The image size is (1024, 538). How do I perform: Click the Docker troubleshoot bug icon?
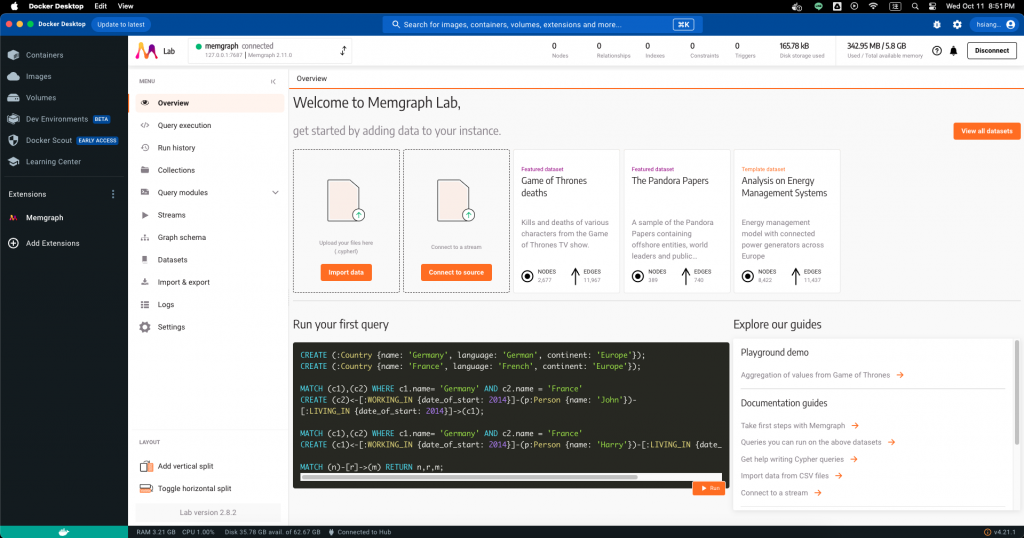[936, 25]
